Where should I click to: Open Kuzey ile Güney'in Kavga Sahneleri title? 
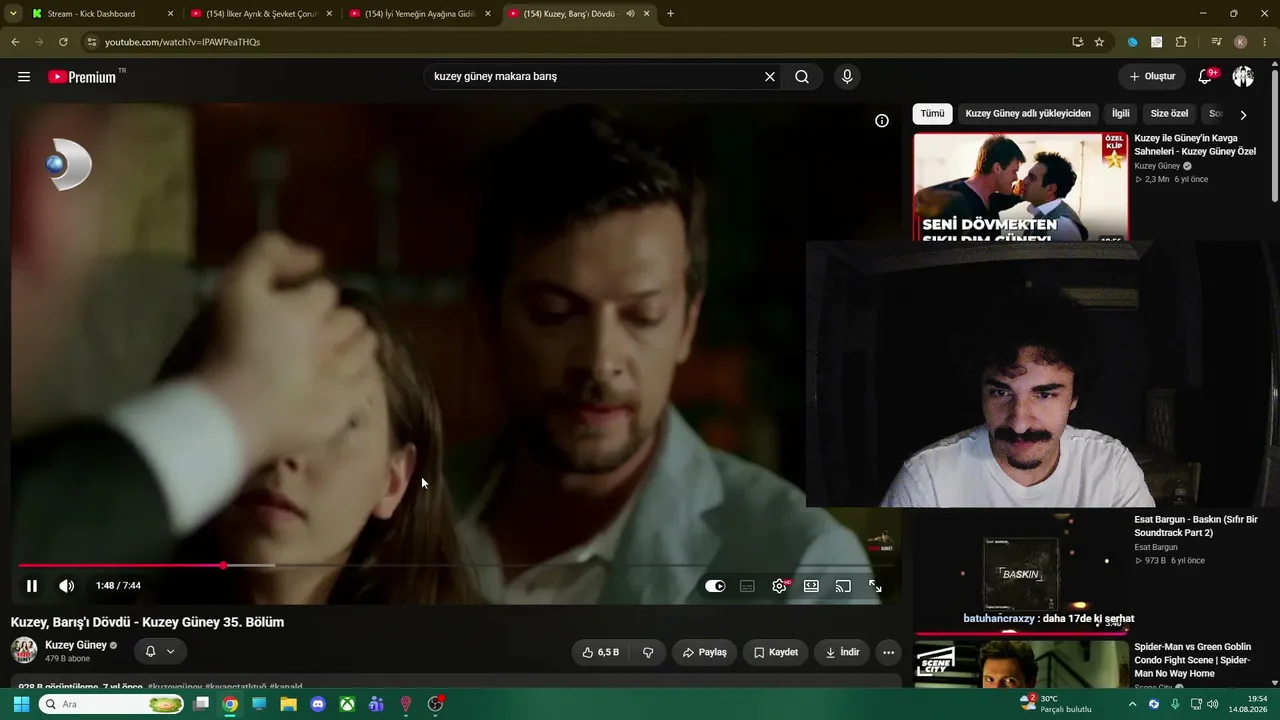point(1195,145)
